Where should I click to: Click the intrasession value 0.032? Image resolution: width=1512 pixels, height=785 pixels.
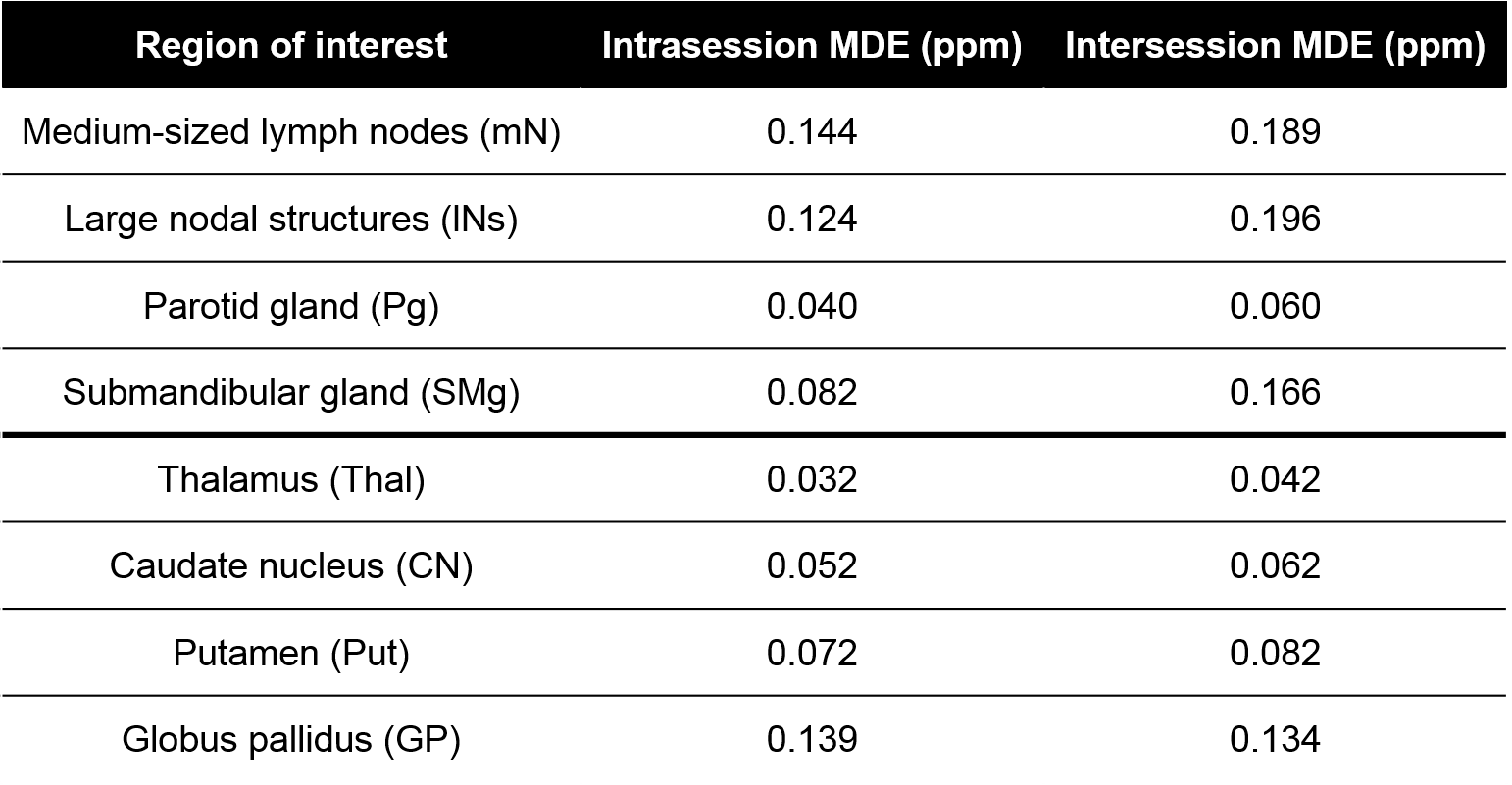[x=812, y=479]
